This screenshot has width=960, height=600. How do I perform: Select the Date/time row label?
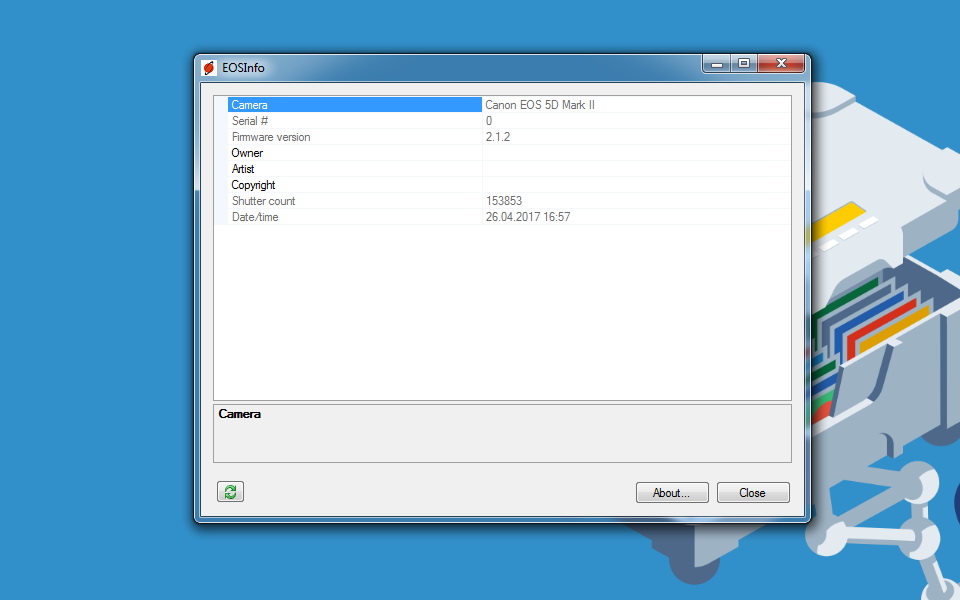coord(255,217)
